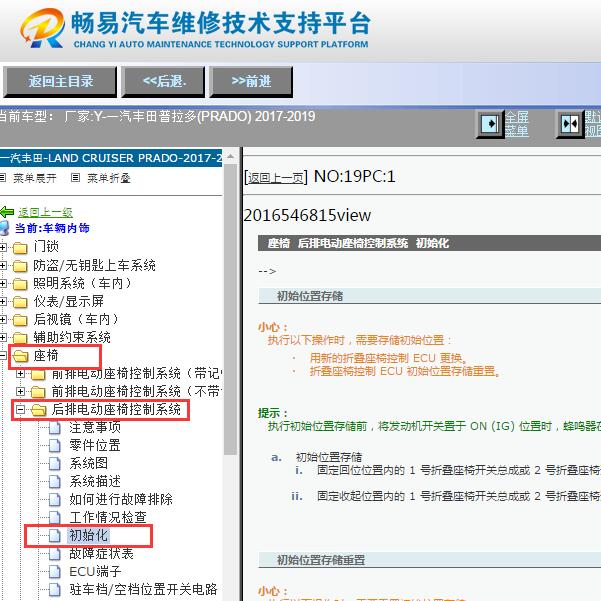The image size is (601, 601).
Task: Collapse the 后排电动座椅控制系统 node
Action: tap(20, 410)
